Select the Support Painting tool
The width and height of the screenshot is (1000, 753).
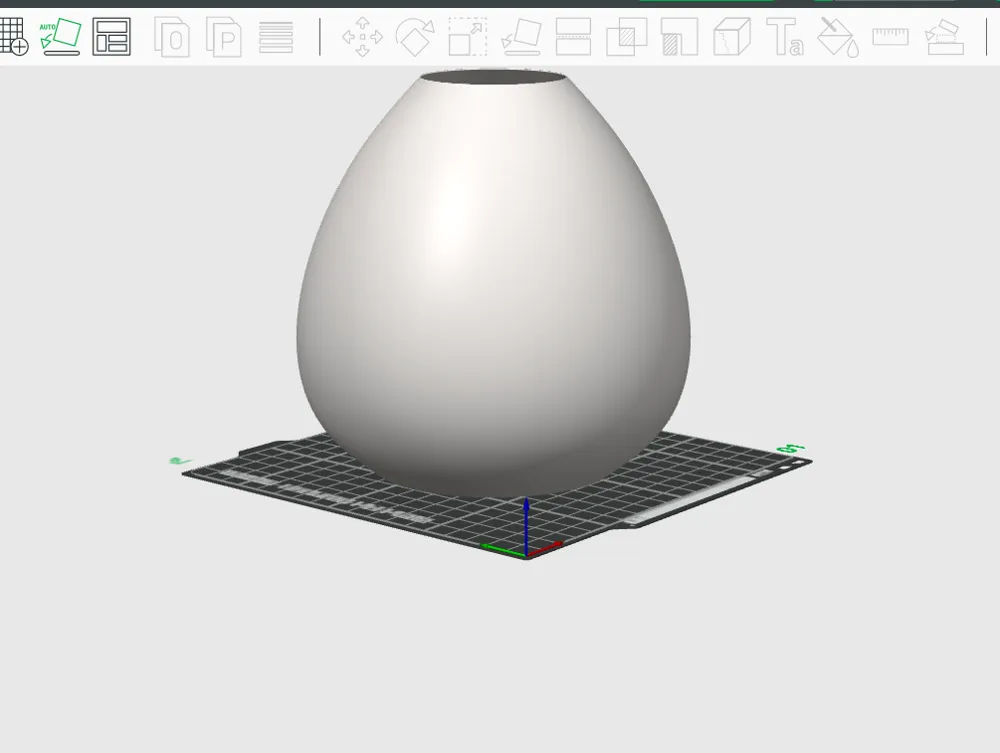[679, 37]
